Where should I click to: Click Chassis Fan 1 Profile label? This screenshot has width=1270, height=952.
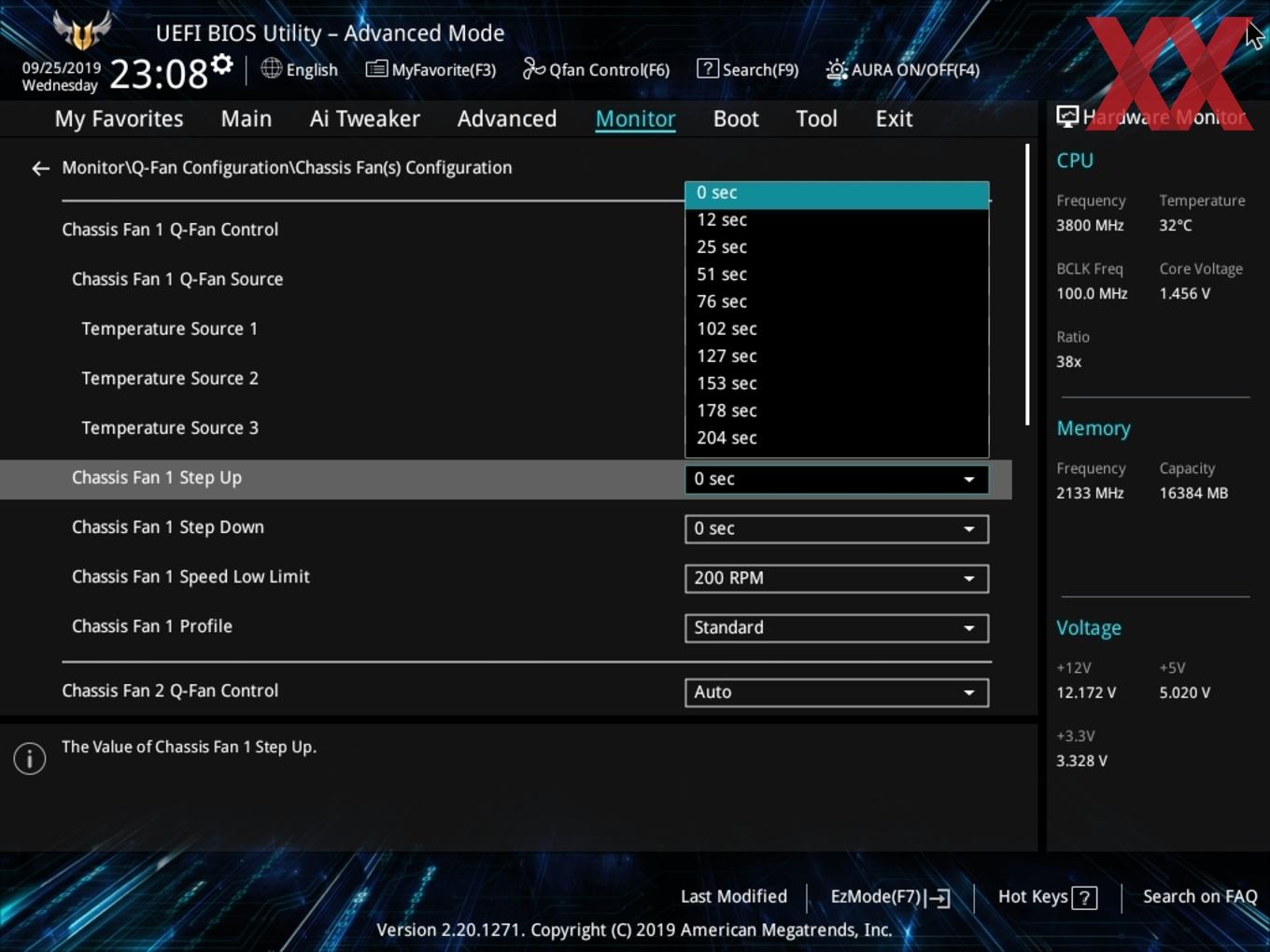click(152, 626)
